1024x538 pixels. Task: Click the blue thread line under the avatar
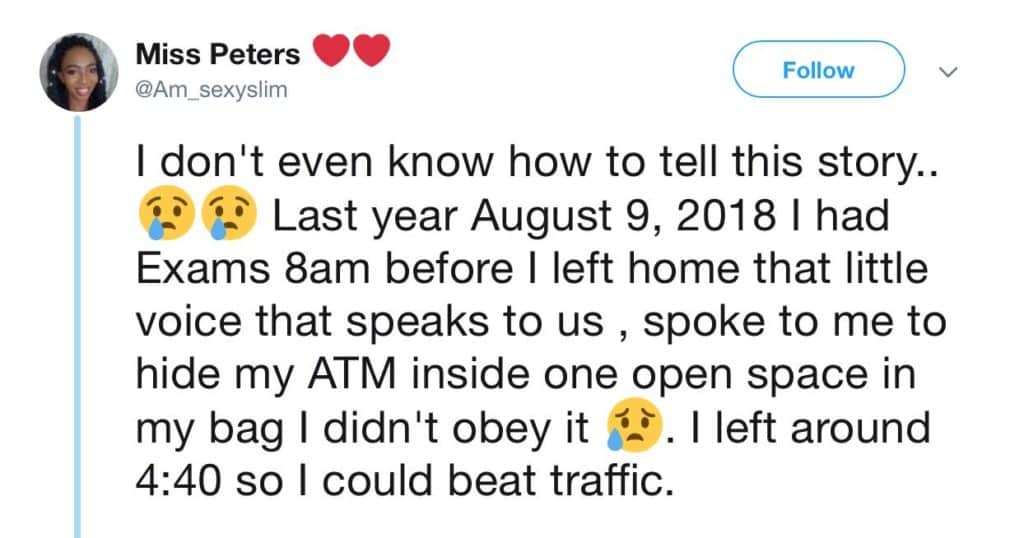click(x=77, y=330)
